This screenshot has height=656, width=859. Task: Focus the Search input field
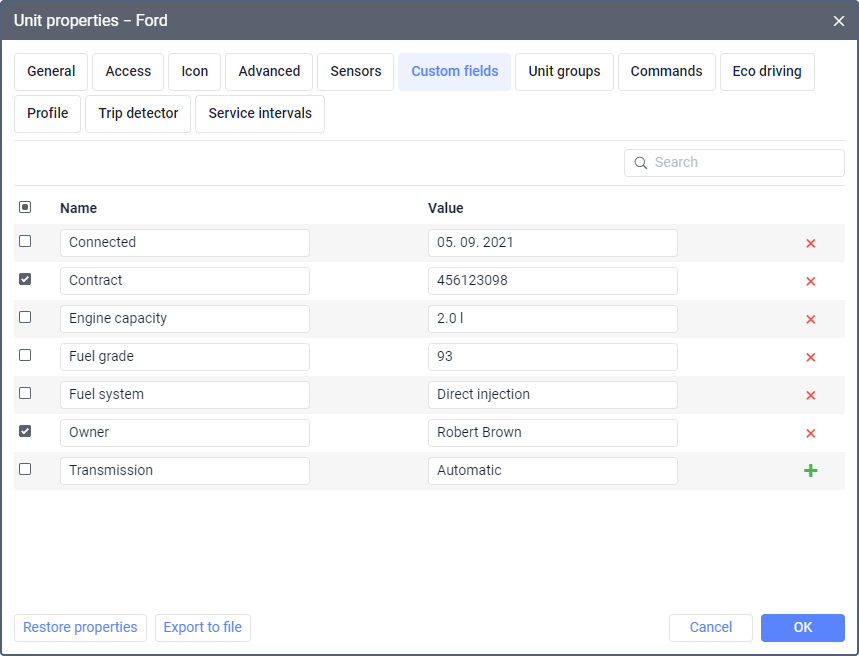pos(745,163)
